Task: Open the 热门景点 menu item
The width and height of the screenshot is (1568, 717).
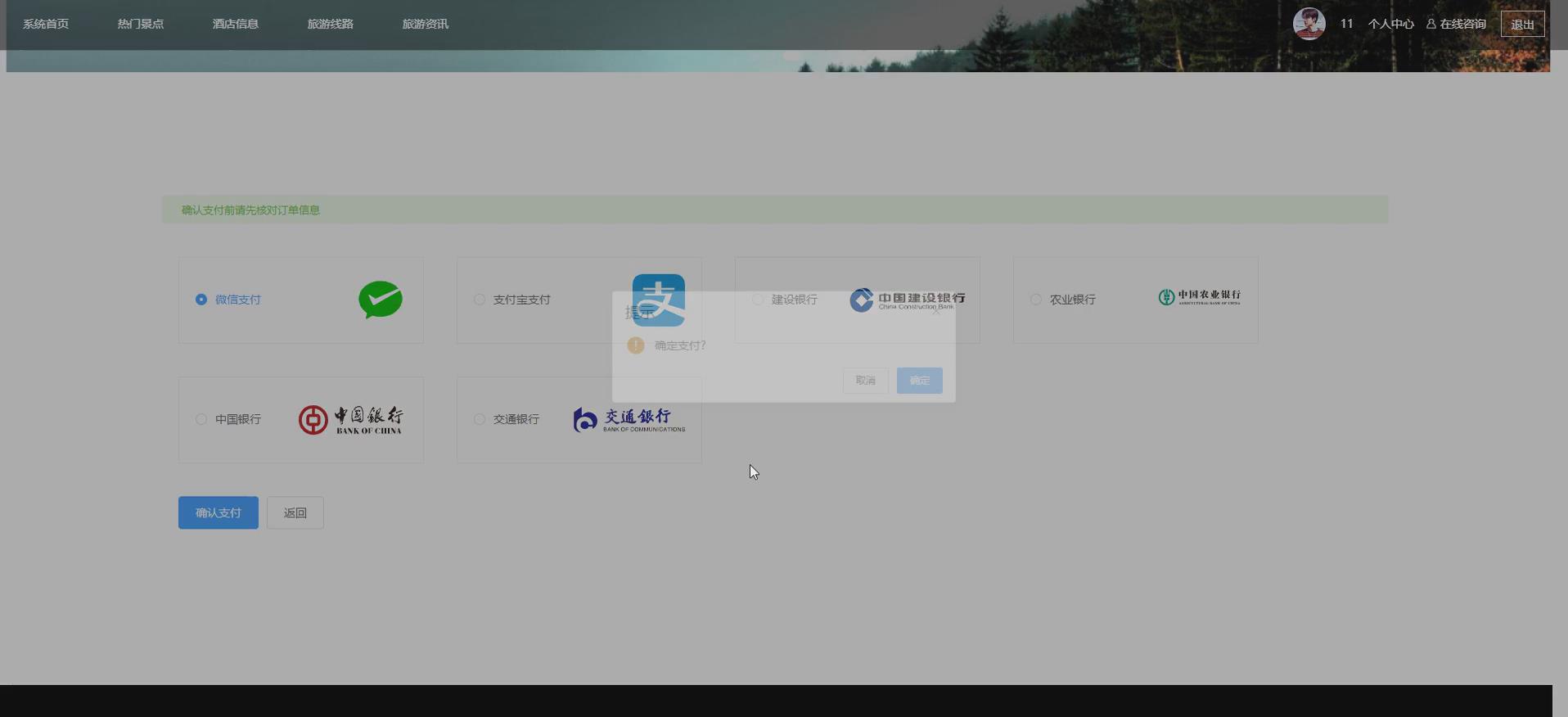Action: coord(141,24)
